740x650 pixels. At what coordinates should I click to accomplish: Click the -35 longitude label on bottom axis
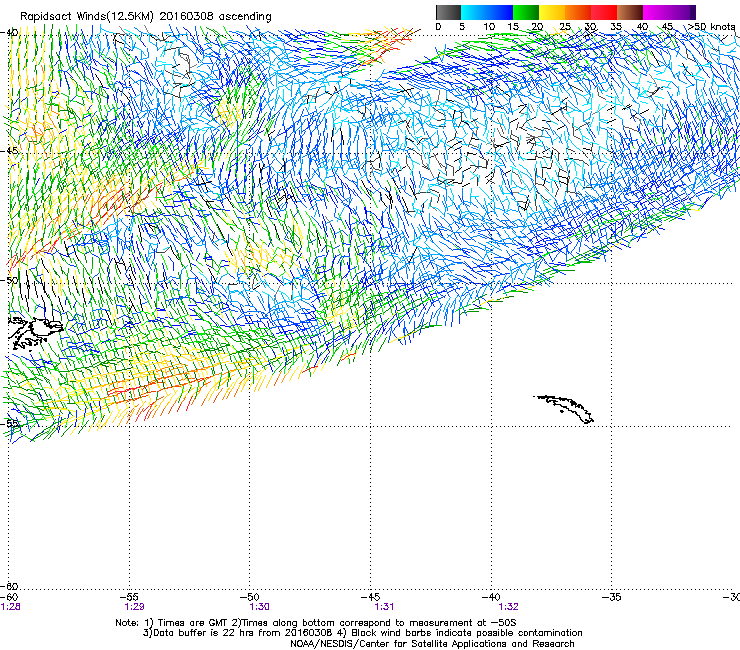click(612, 597)
